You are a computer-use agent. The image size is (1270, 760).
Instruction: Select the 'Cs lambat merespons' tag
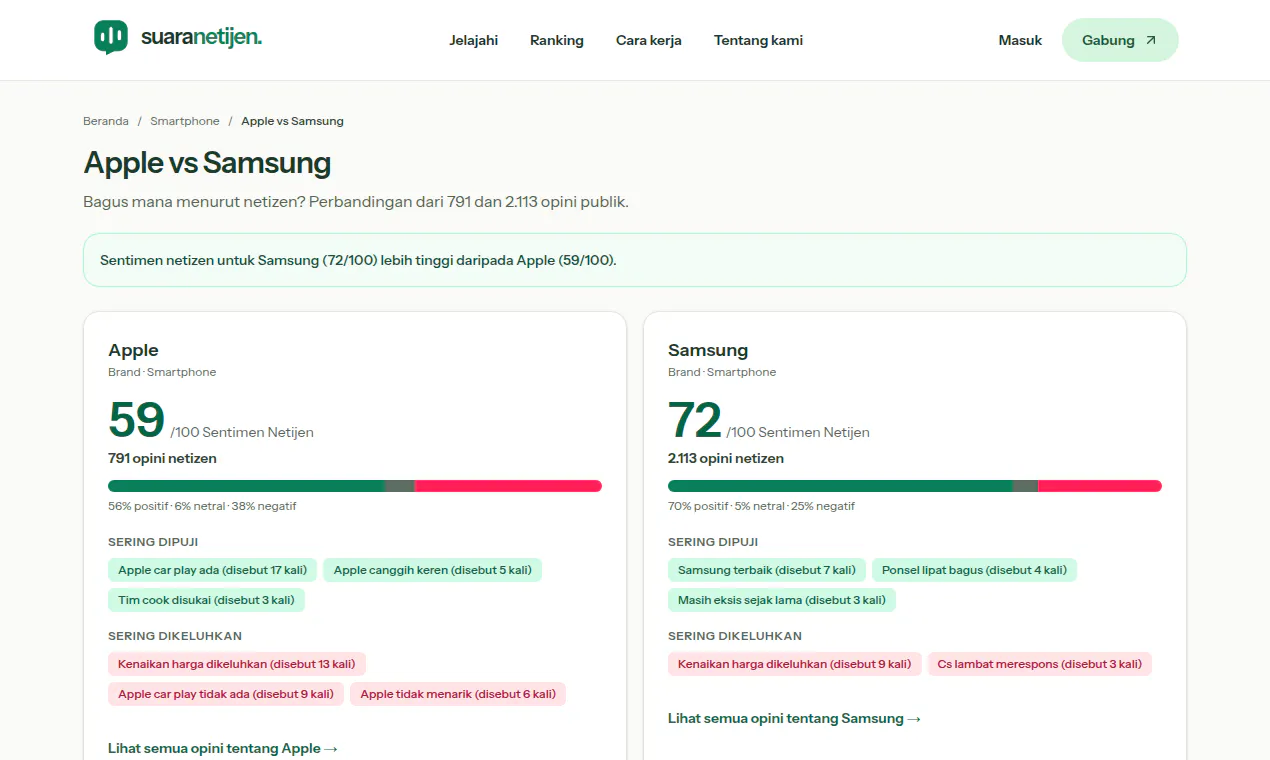(x=1040, y=664)
